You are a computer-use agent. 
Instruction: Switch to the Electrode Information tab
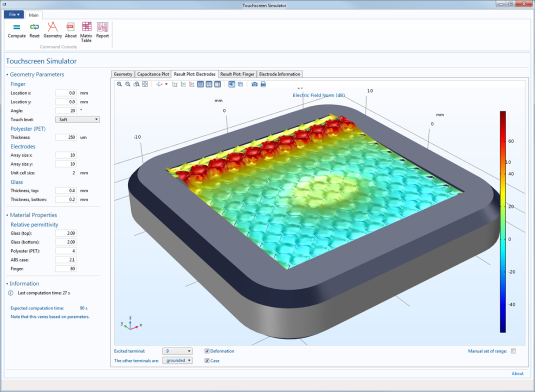(x=279, y=74)
